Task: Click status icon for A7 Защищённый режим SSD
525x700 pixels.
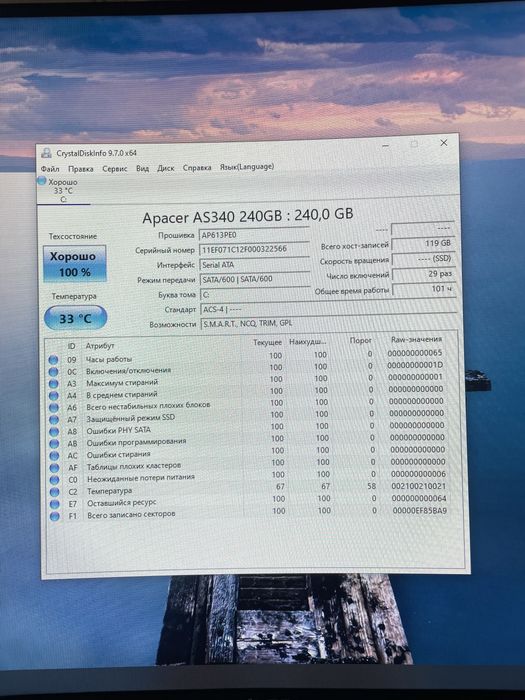Action: 54,420
